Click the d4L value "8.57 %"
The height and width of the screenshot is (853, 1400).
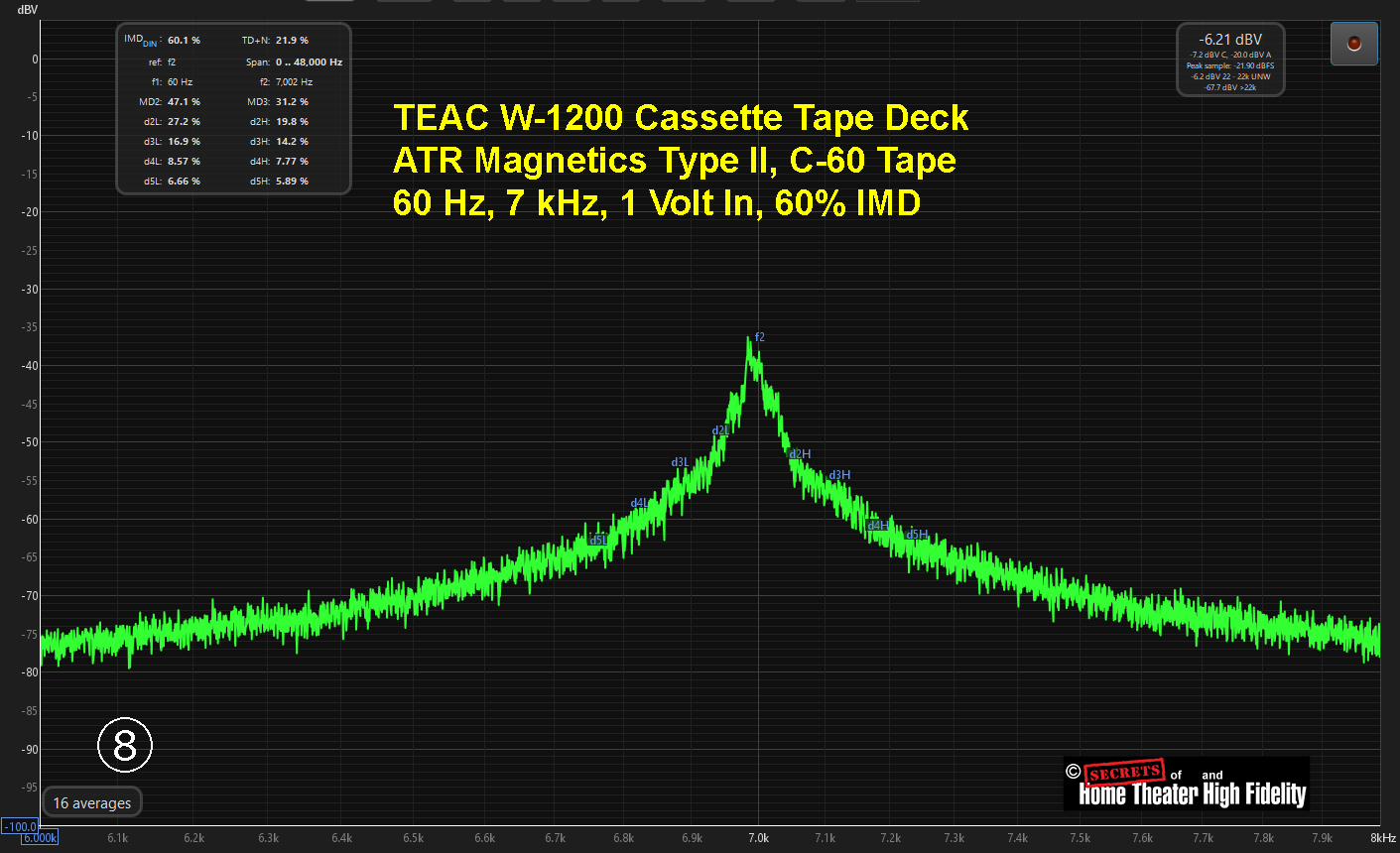pos(184,162)
